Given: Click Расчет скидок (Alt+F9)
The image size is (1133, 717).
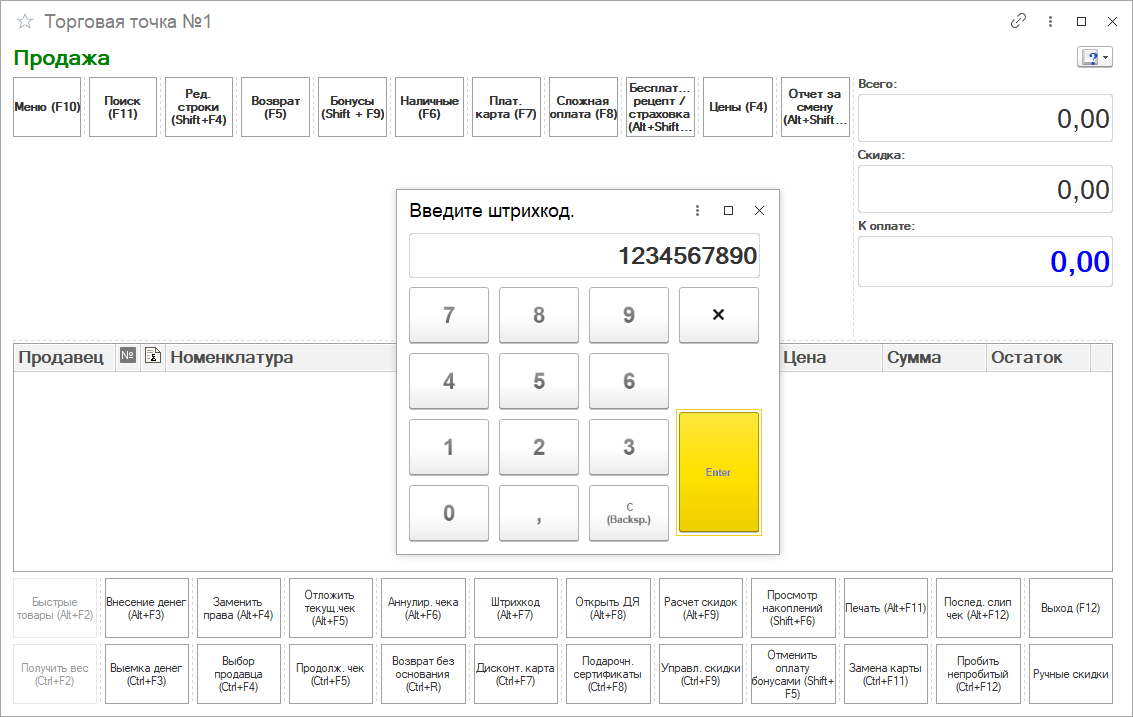Looking at the screenshot, I should (701, 608).
